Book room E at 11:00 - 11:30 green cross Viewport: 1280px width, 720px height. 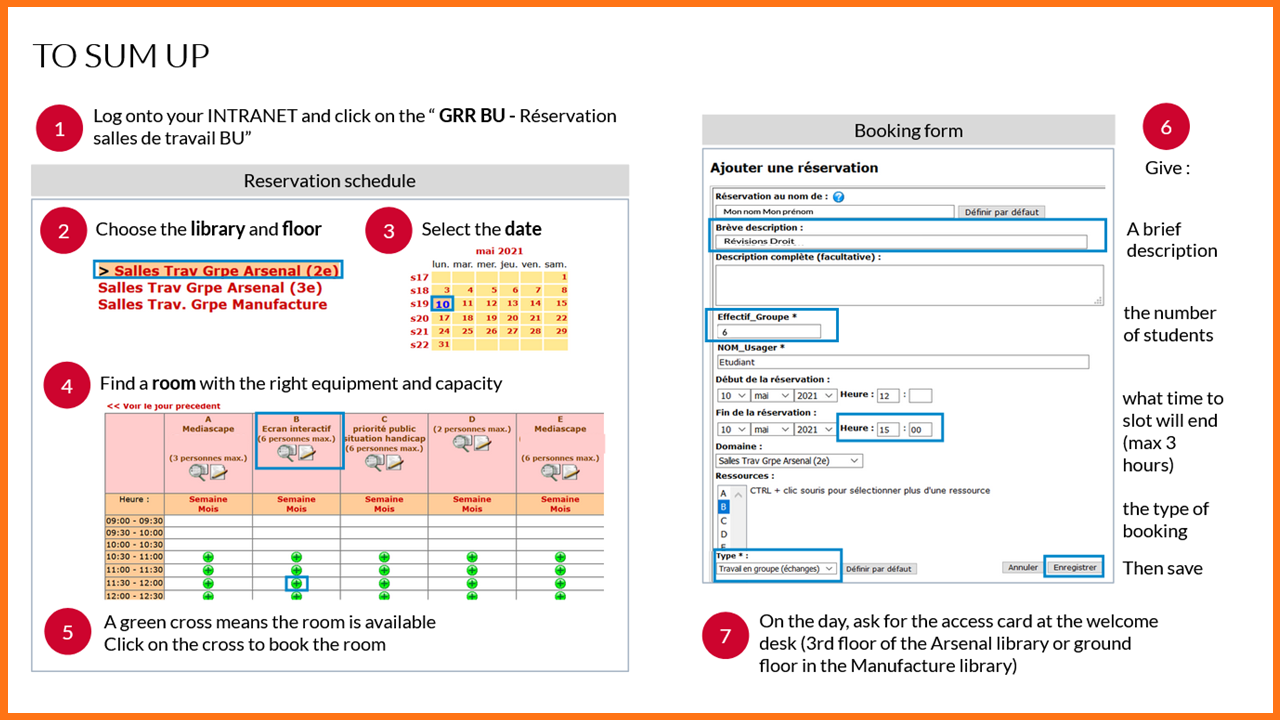click(x=560, y=570)
